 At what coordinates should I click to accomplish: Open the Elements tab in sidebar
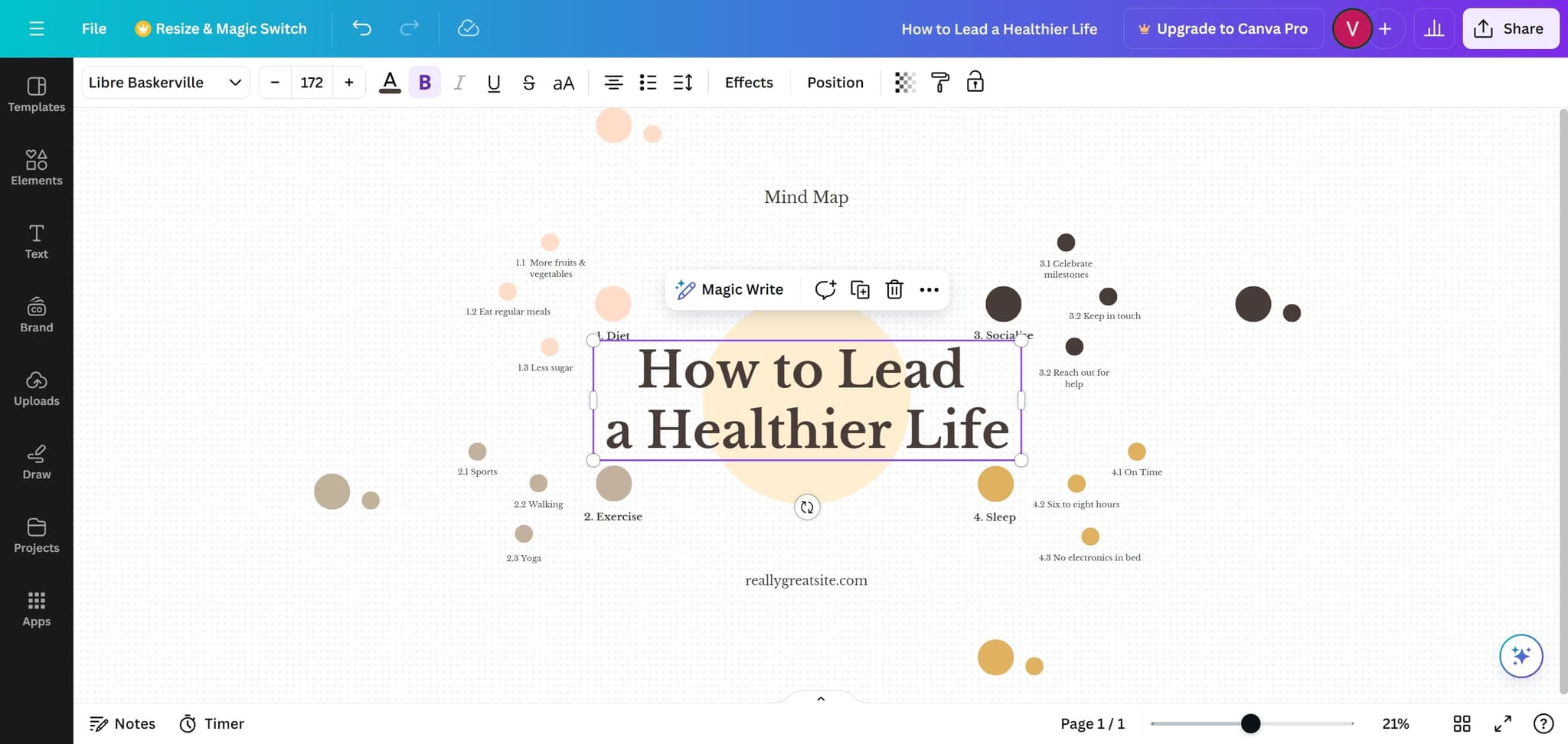click(x=37, y=168)
